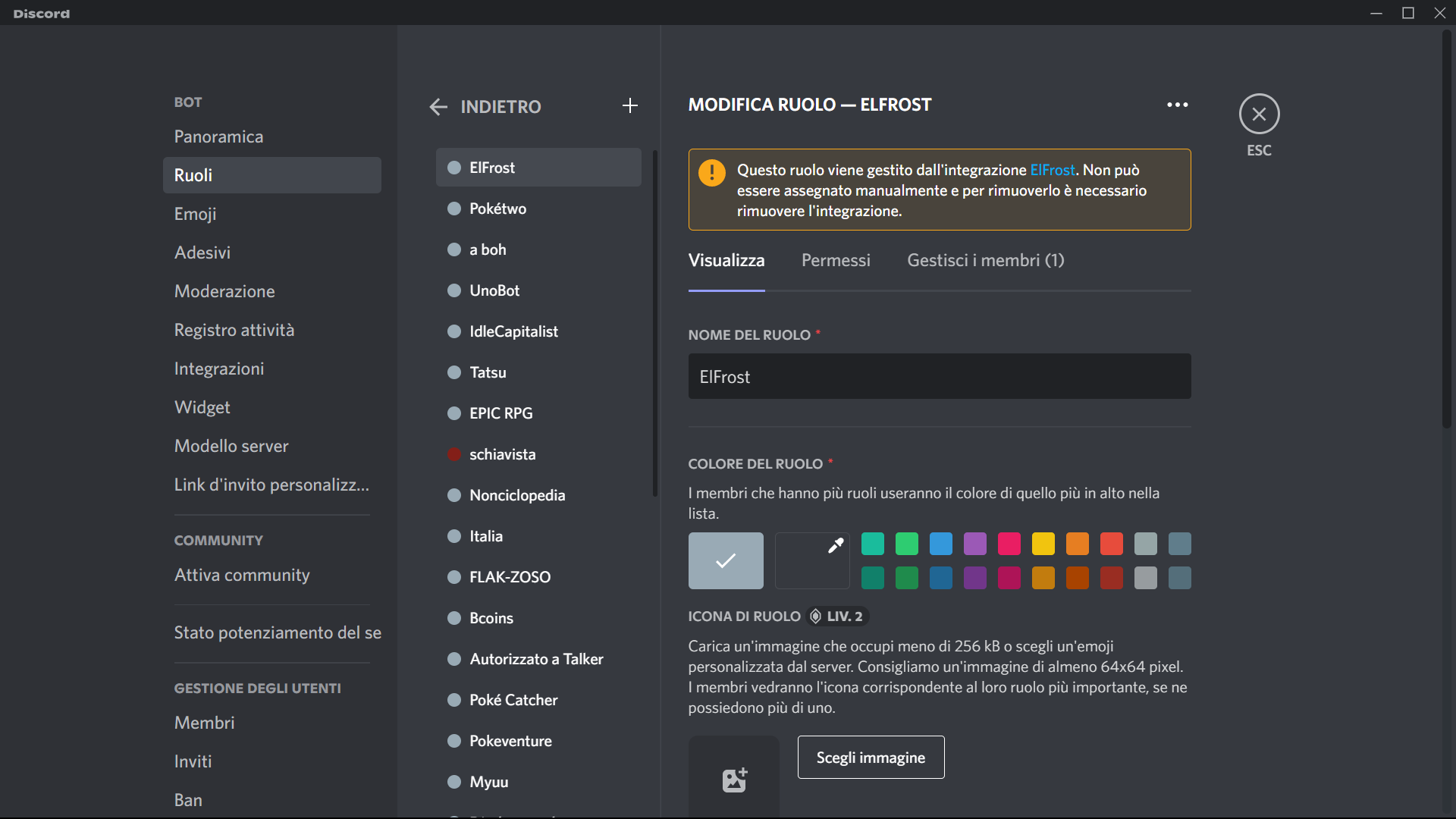Click the yellow warning exclamation icon
Image resolution: width=1456 pixels, height=819 pixels.
tap(711, 173)
